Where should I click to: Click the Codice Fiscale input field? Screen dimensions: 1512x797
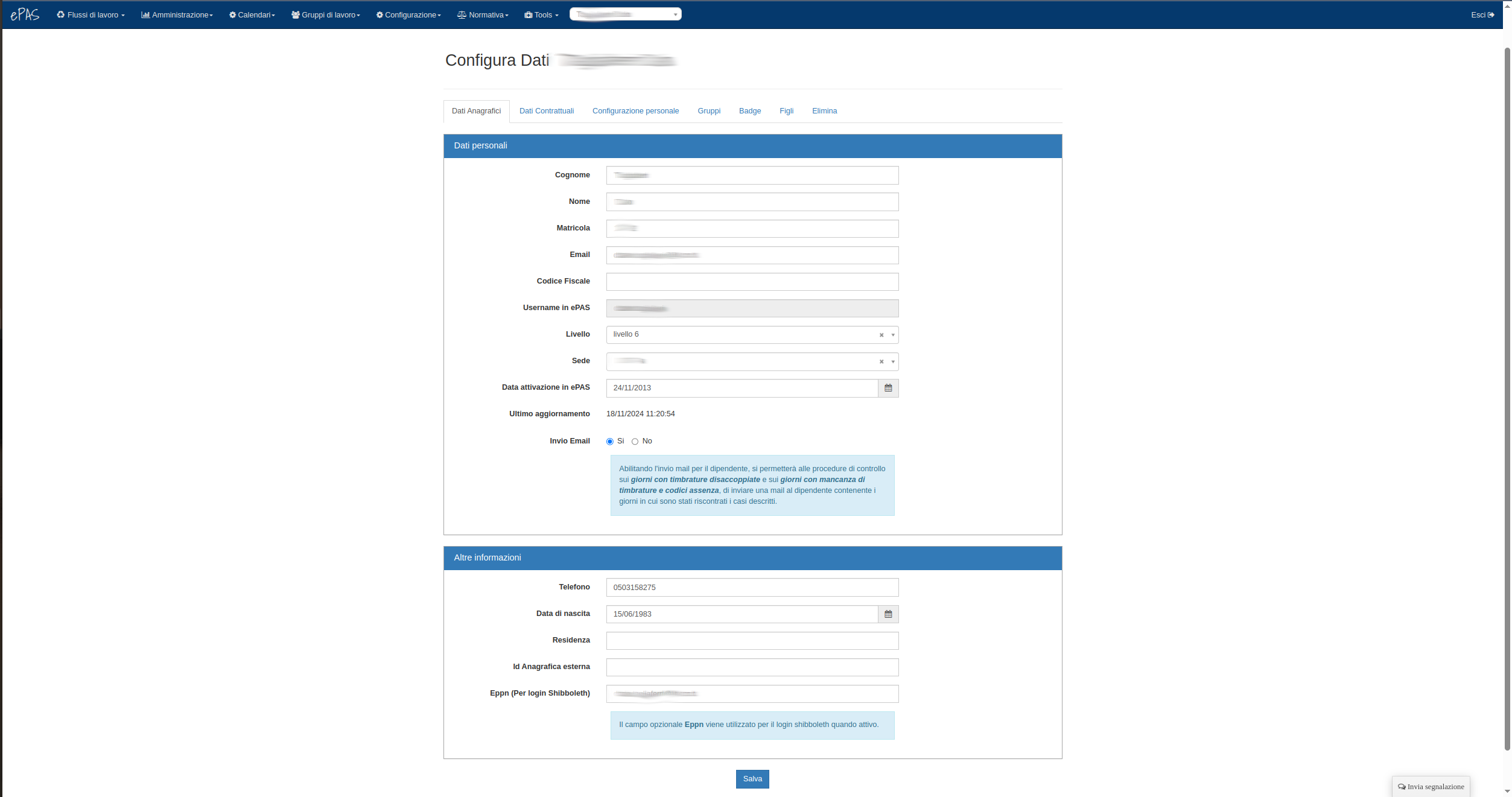point(752,282)
